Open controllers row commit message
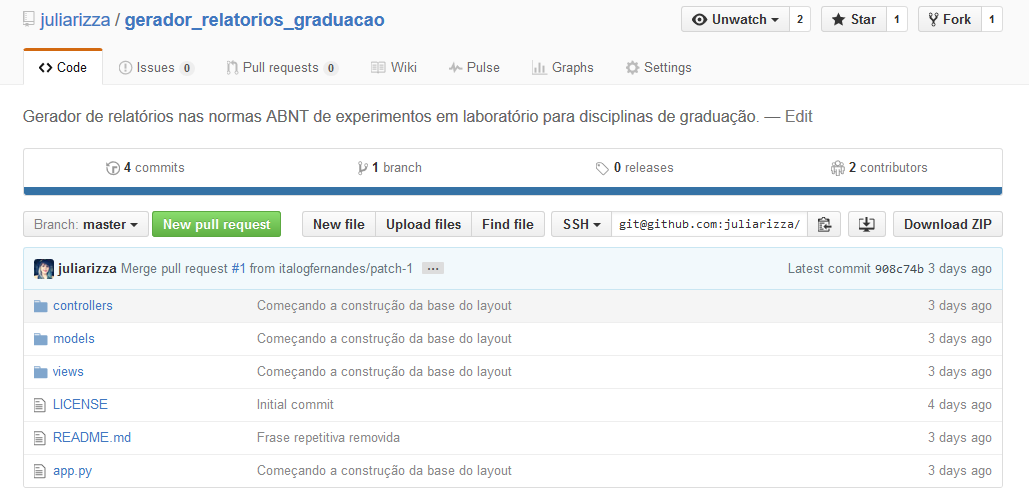 click(x=384, y=306)
